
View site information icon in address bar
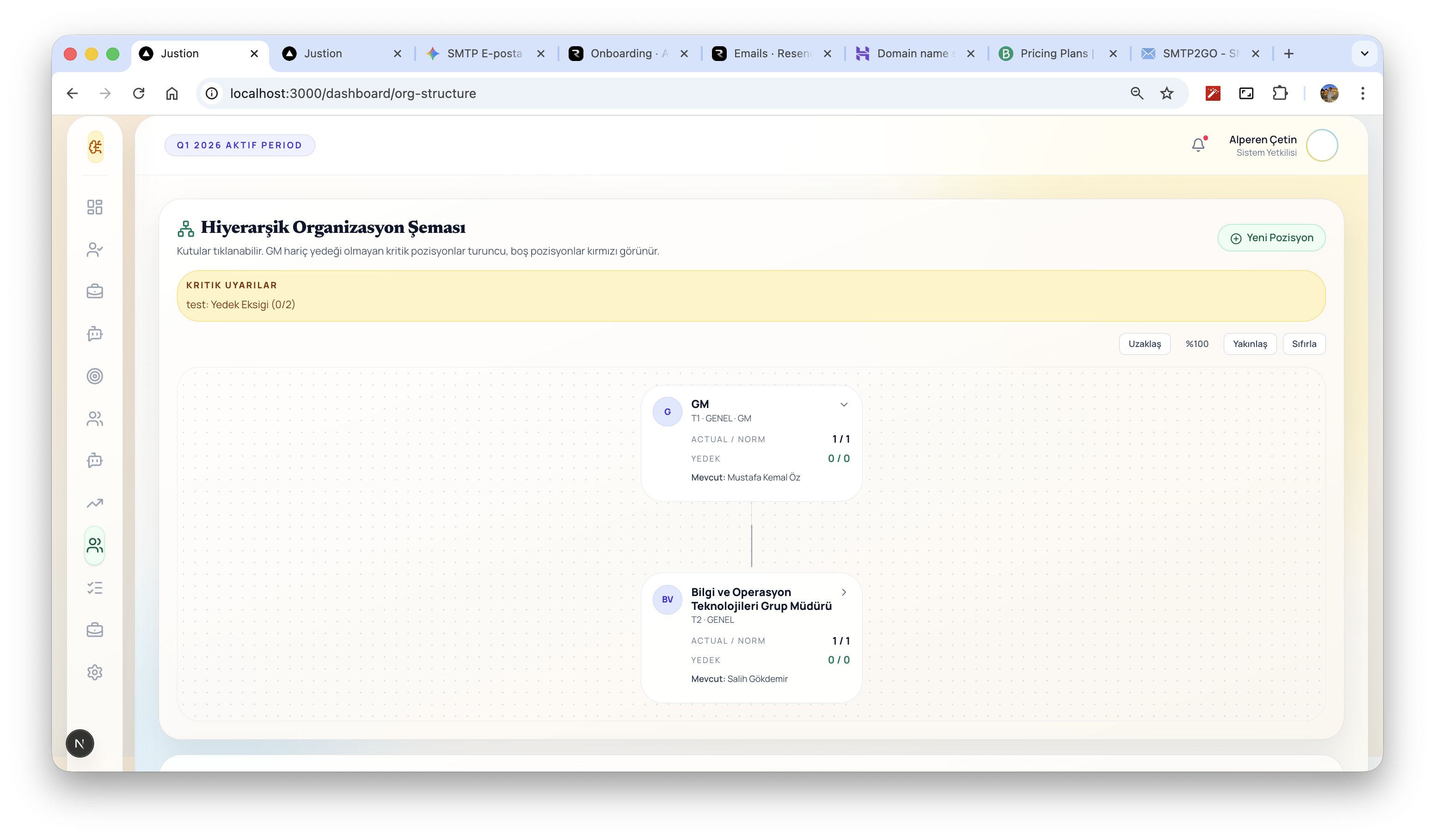click(x=212, y=93)
